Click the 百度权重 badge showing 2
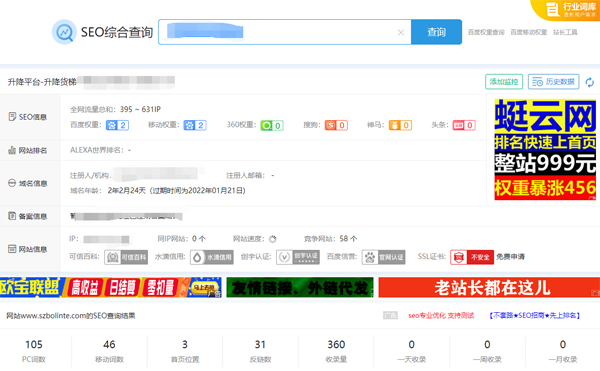This screenshot has height=371, width=600. (117, 125)
